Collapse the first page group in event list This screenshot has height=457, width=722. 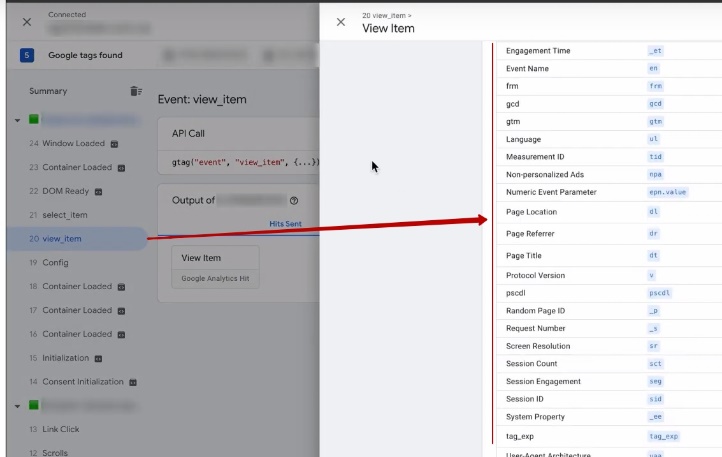[18, 120]
